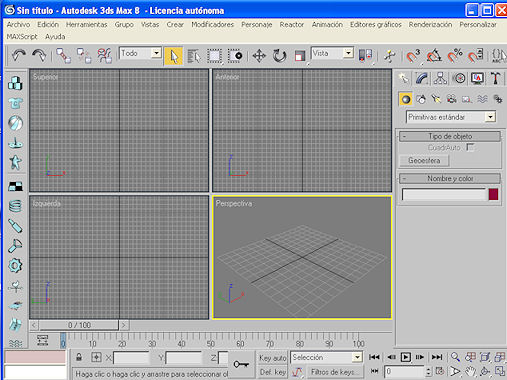Open the Selección key filter dropdown
Screen dimensions: 507x380
[x=326, y=357]
